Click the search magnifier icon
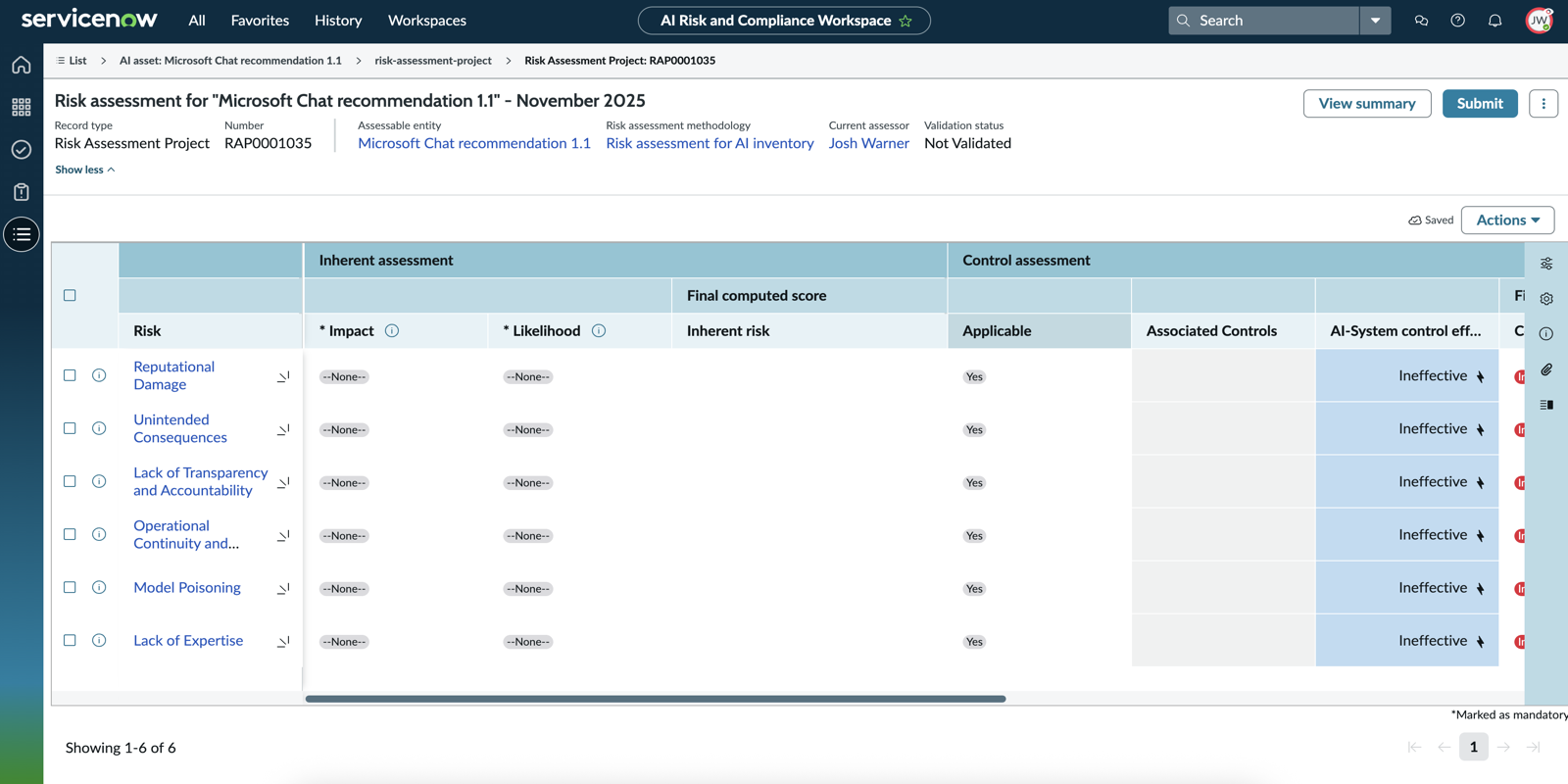 [1183, 21]
